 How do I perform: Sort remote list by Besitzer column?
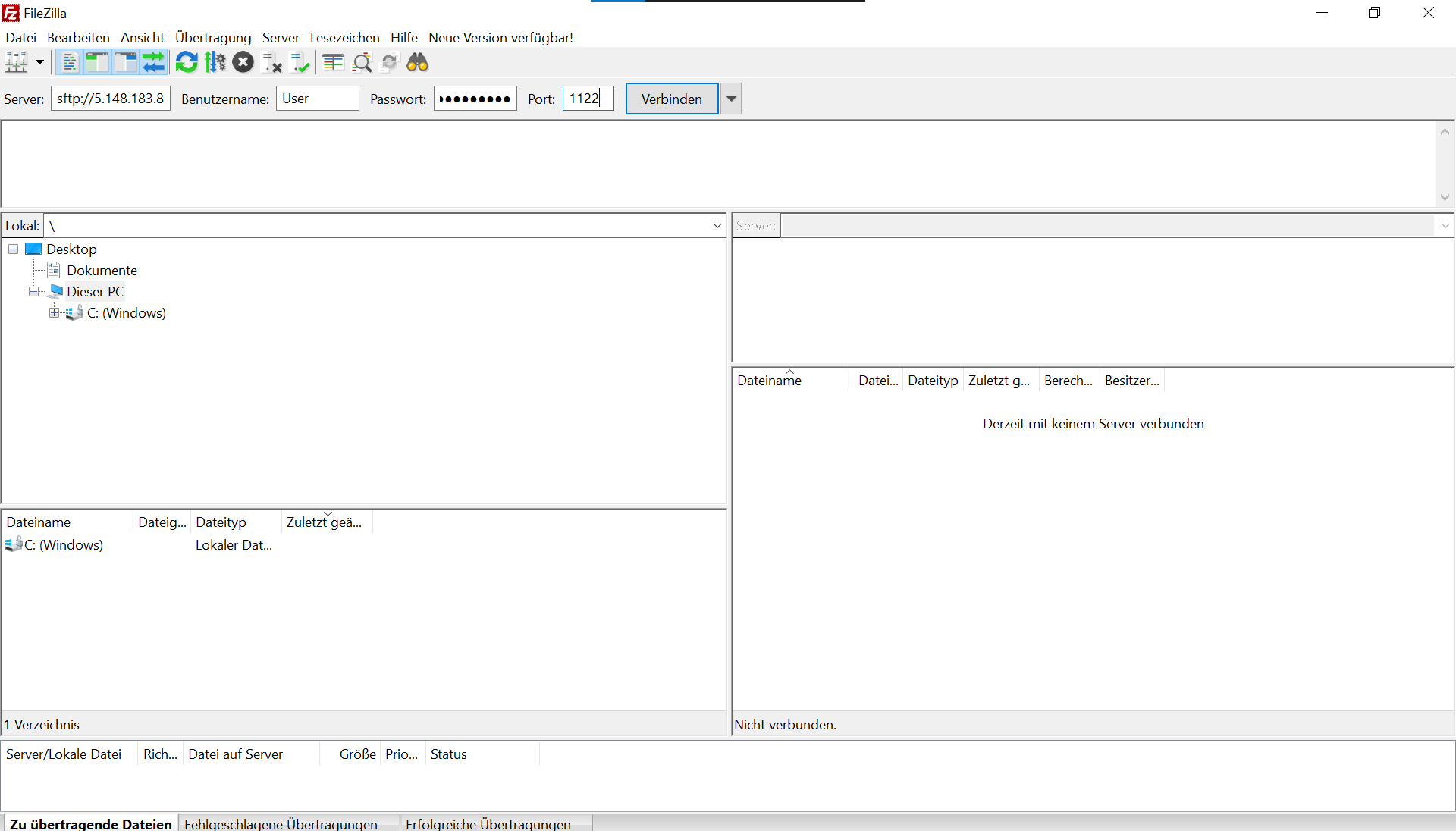point(1131,381)
